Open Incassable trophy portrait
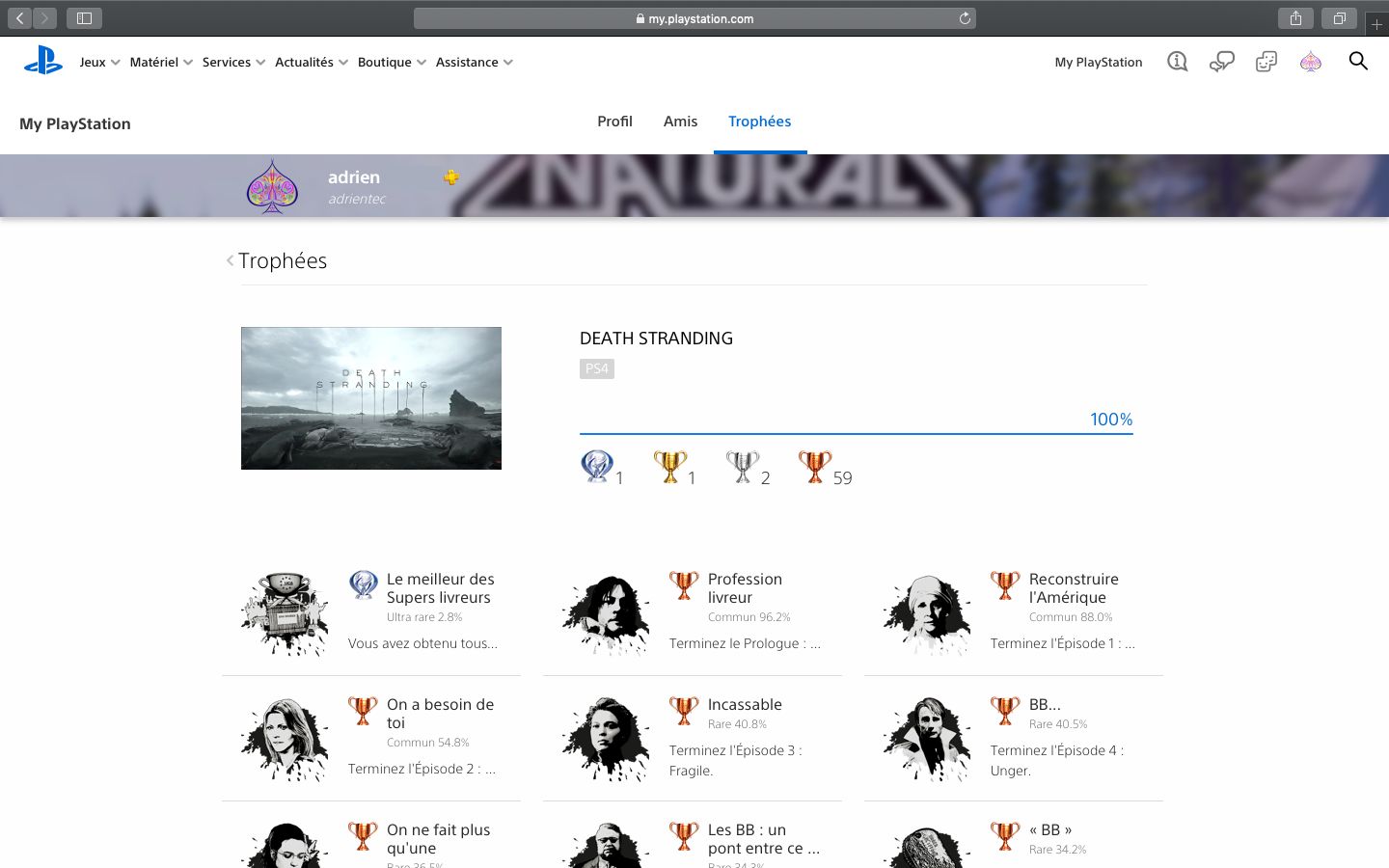Image resolution: width=1389 pixels, height=868 pixels. (607, 739)
